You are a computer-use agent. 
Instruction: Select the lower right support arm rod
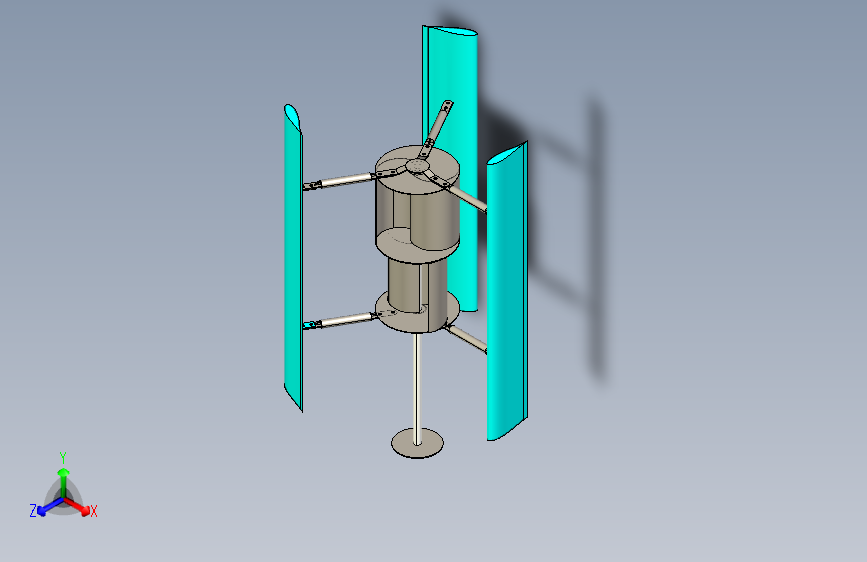[469, 339]
